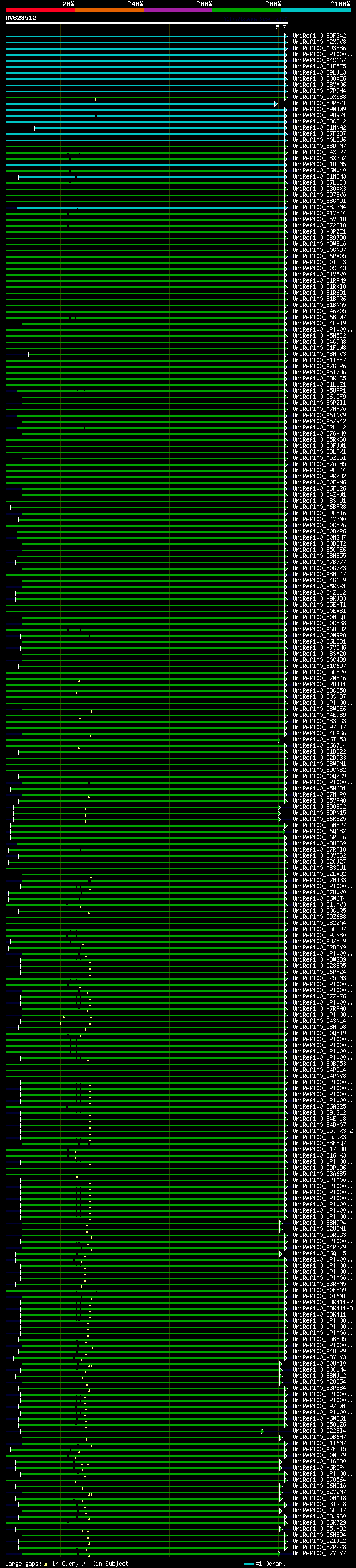
Task: Click the red 20% identity legend segment
Action: click(39, 10)
